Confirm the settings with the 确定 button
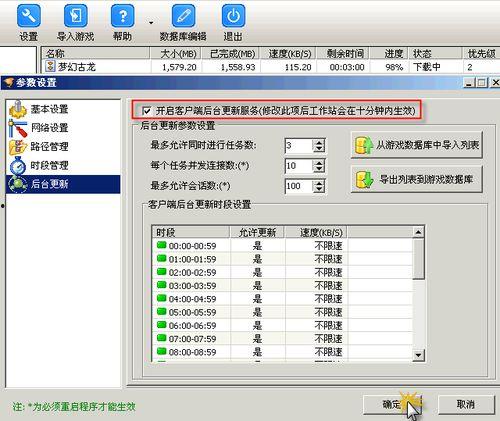This screenshot has width=500, height=421. (392, 405)
